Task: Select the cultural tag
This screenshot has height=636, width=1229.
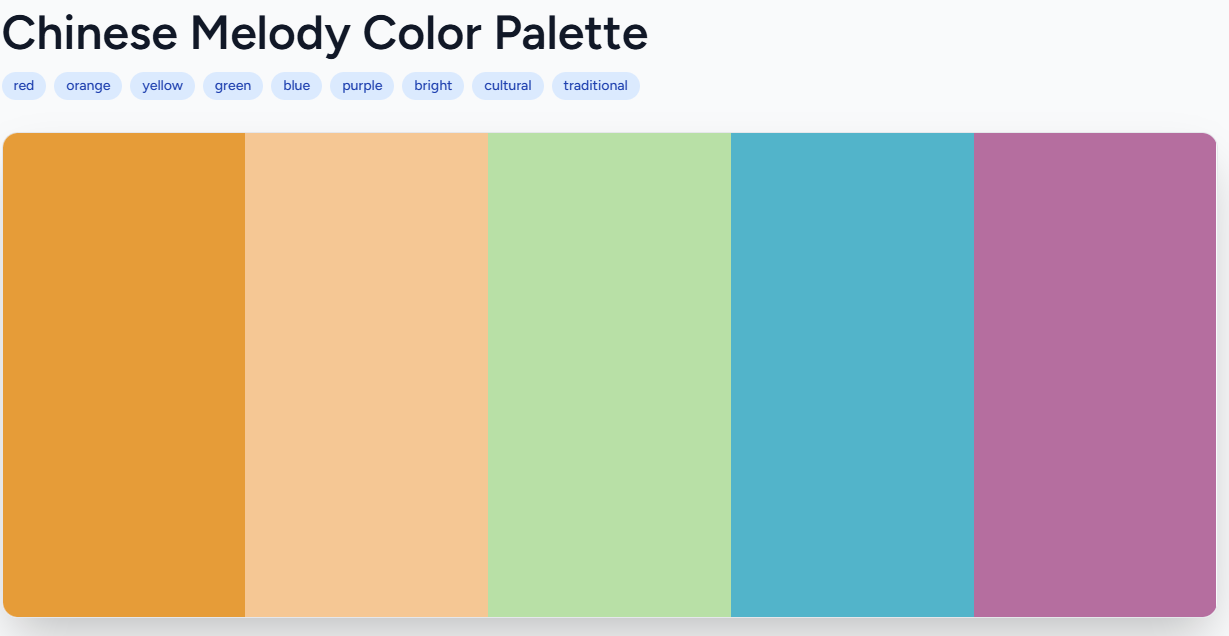Action: click(508, 86)
